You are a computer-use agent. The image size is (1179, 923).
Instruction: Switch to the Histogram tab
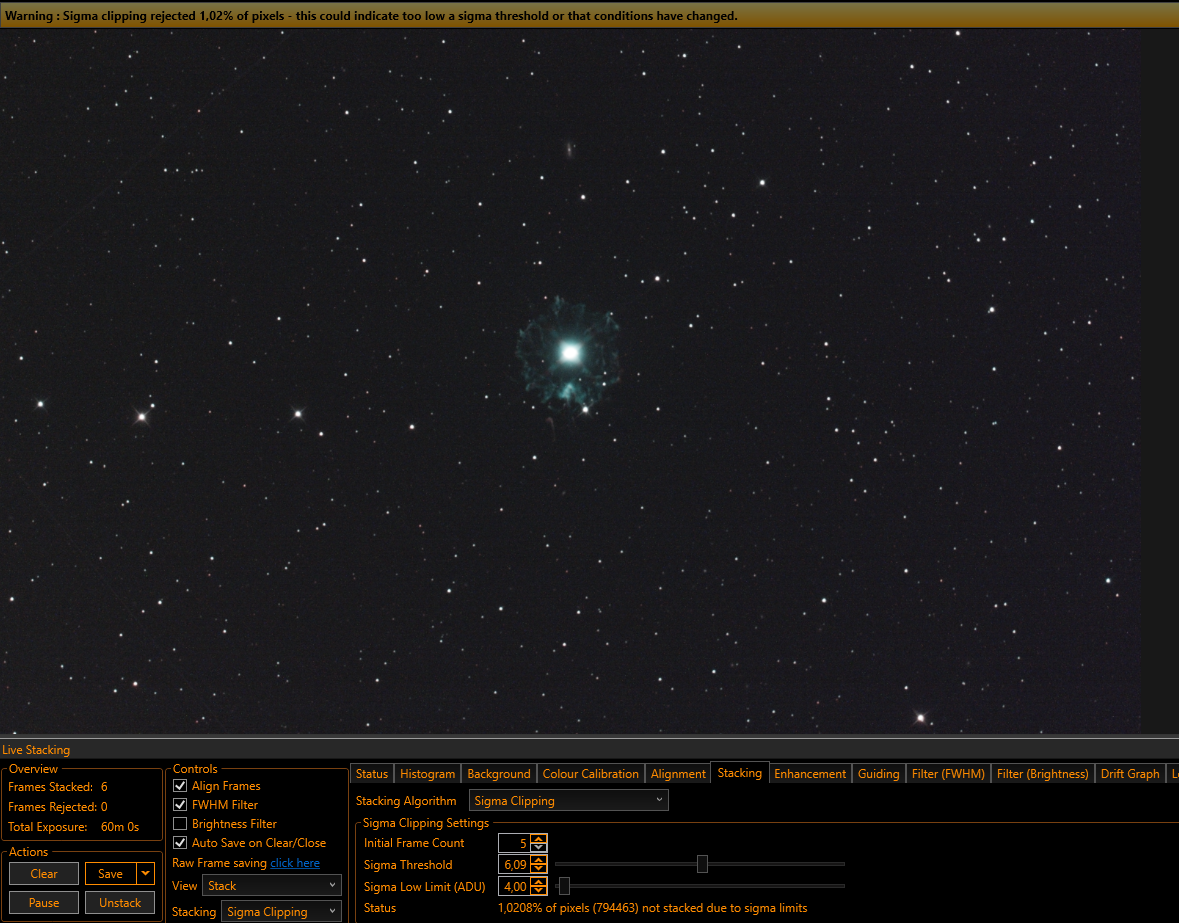pyautogui.click(x=427, y=773)
